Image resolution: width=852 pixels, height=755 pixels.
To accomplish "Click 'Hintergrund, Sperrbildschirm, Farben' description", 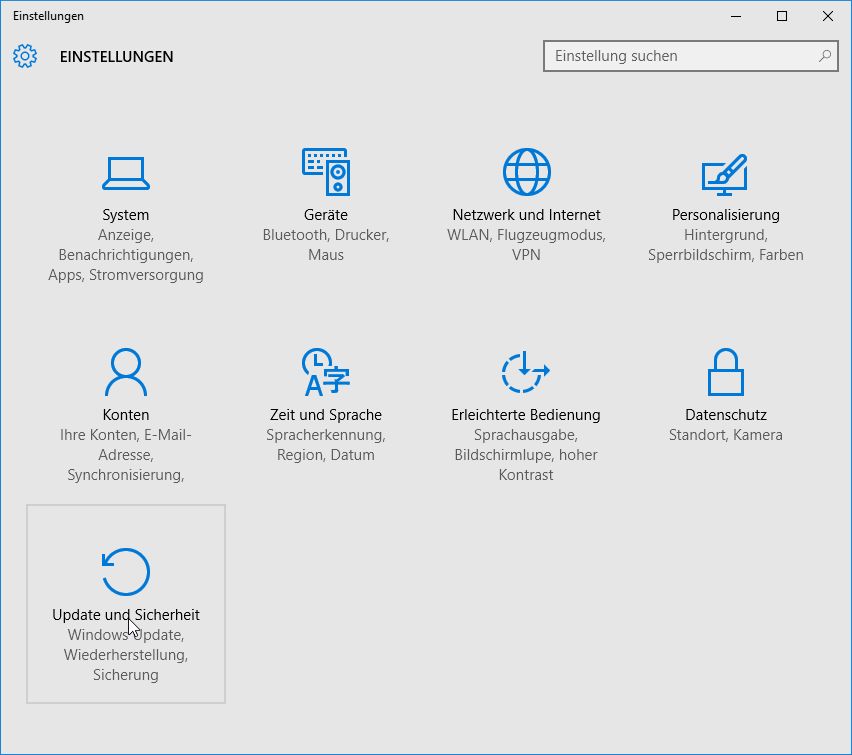I will tap(725, 245).
